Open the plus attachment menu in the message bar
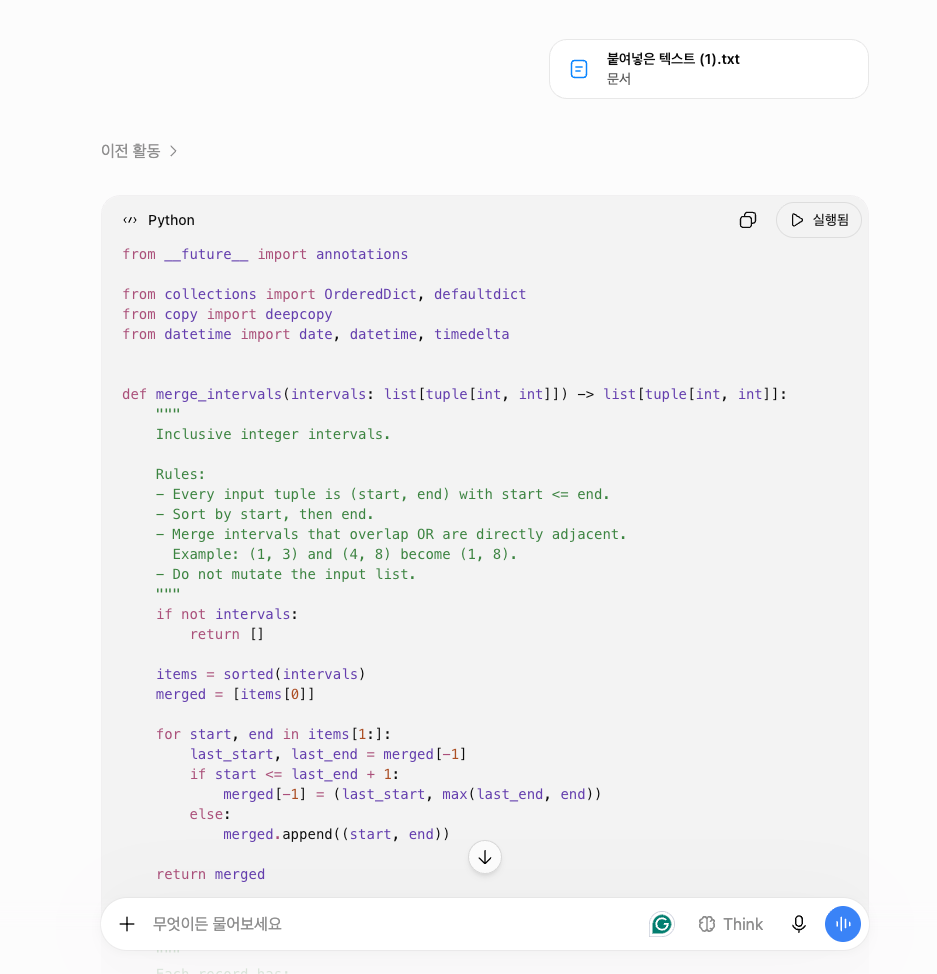The width and height of the screenshot is (937, 974). (127, 924)
